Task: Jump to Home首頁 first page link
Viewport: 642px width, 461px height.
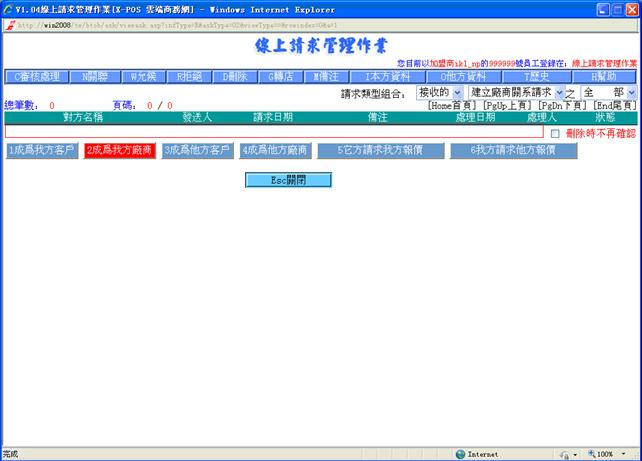Action: [452, 105]
